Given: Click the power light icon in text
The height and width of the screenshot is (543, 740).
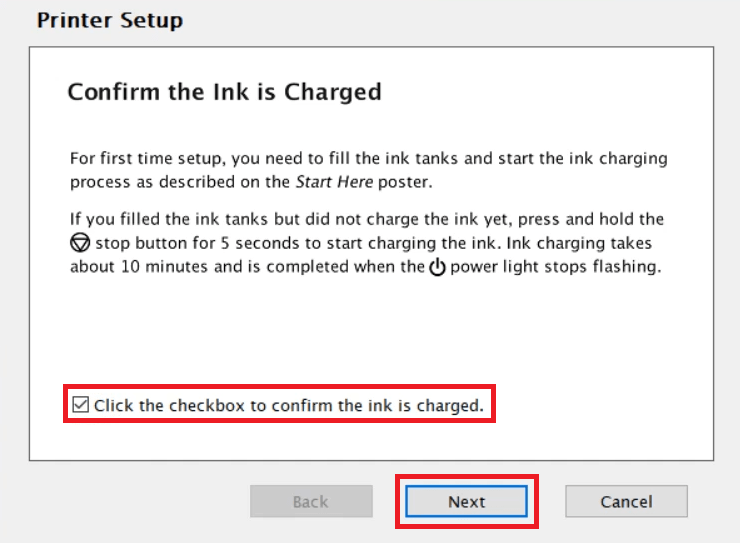Looking at the screenshot, I should point(437,267).
